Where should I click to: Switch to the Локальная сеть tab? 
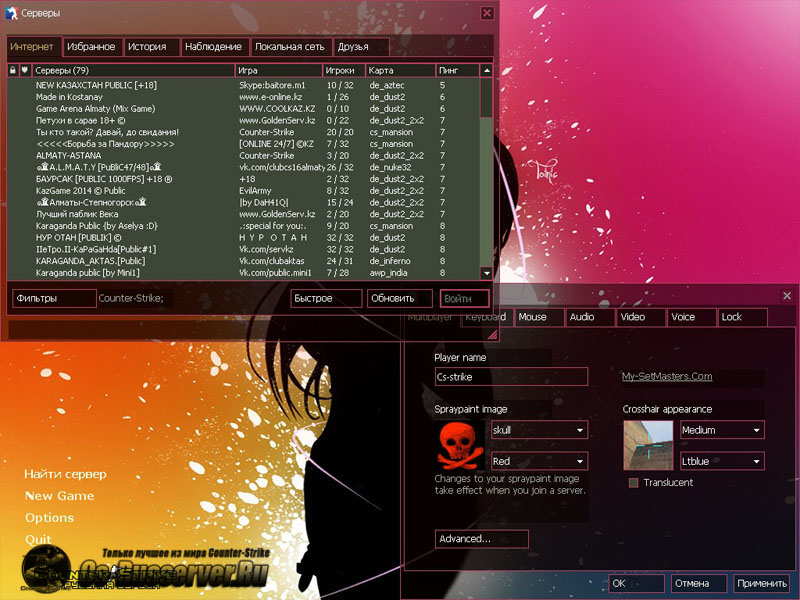point(291,47)
